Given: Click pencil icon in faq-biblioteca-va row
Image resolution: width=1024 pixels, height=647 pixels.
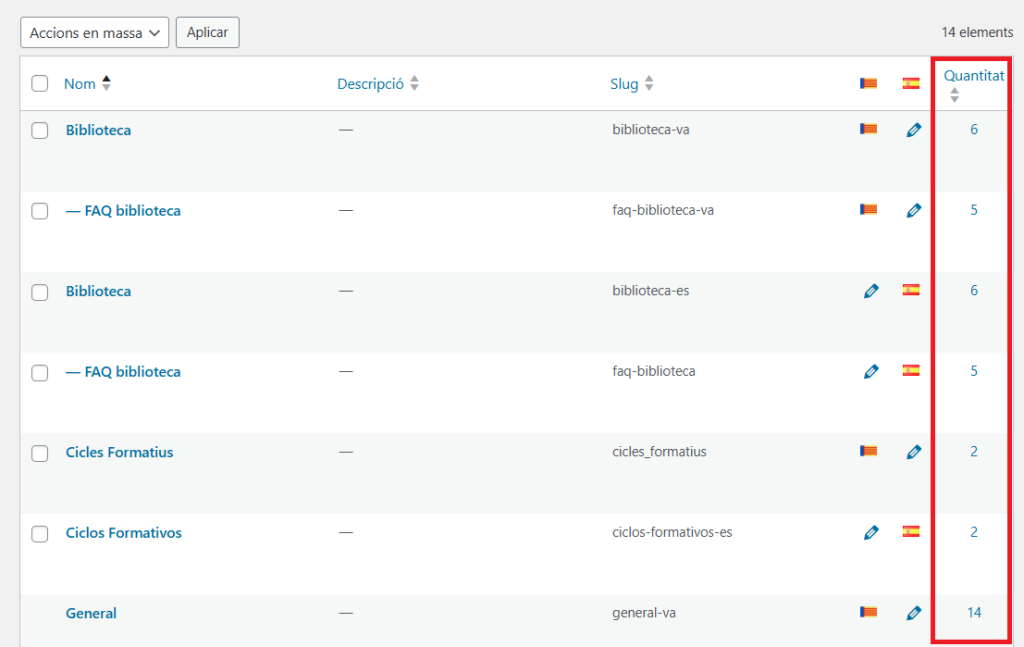Looking at the screenshot, I should click(913, 210).
